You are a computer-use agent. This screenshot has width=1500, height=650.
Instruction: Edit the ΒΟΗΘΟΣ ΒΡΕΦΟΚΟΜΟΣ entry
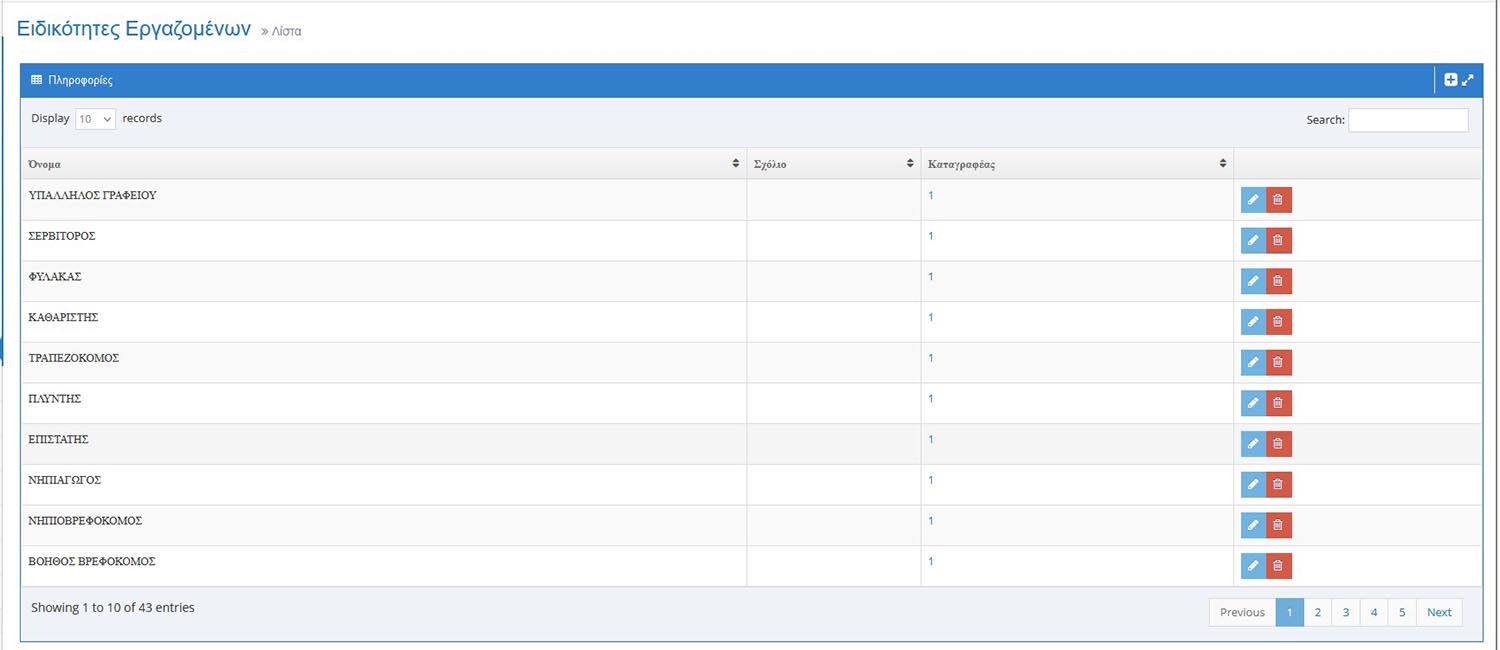pyautogui.click(x=1253, y=566)
